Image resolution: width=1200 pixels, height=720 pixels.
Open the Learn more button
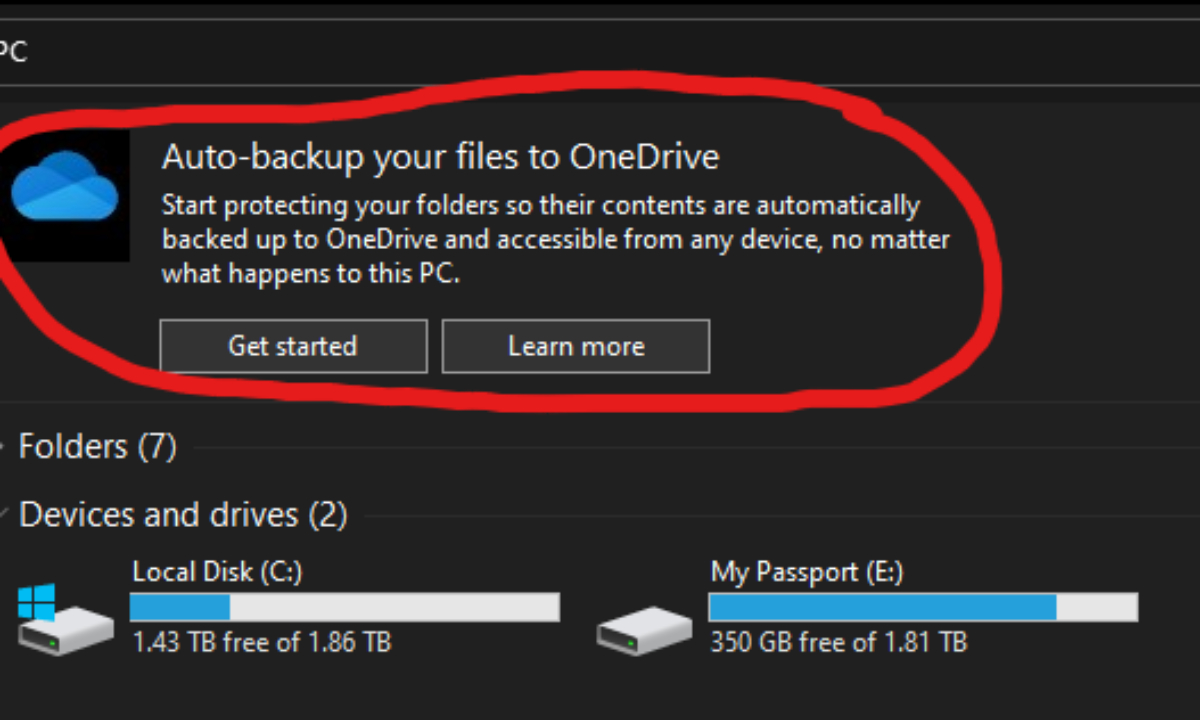(576, 346)
